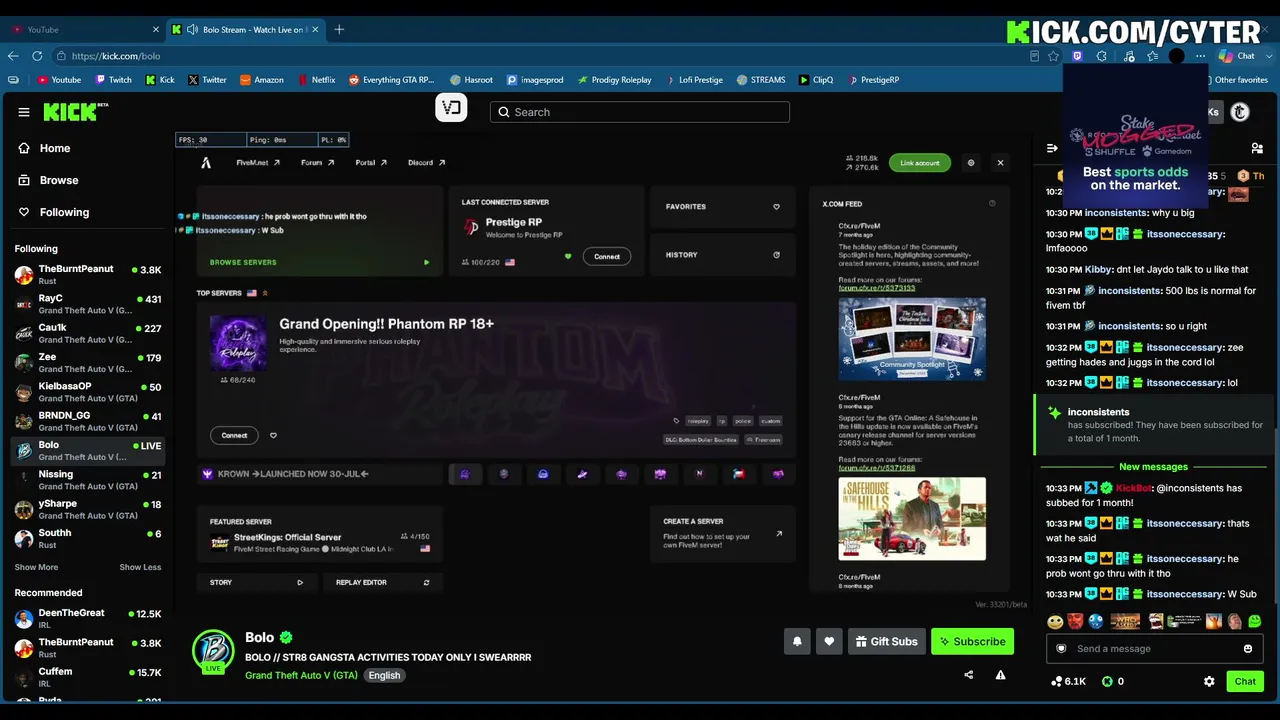Click the Send a message input
Viewport: 1280px width, 720px height.
coord(1155,648)
